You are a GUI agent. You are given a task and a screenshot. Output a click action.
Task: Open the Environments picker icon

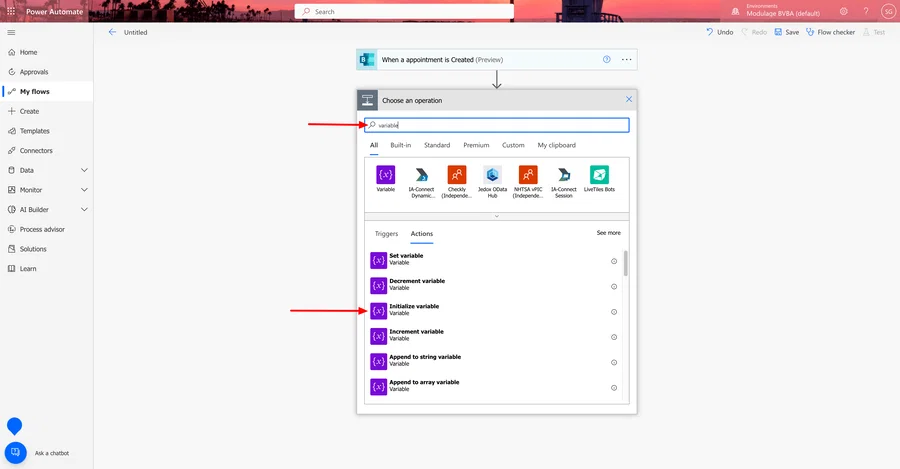[735, 11]
